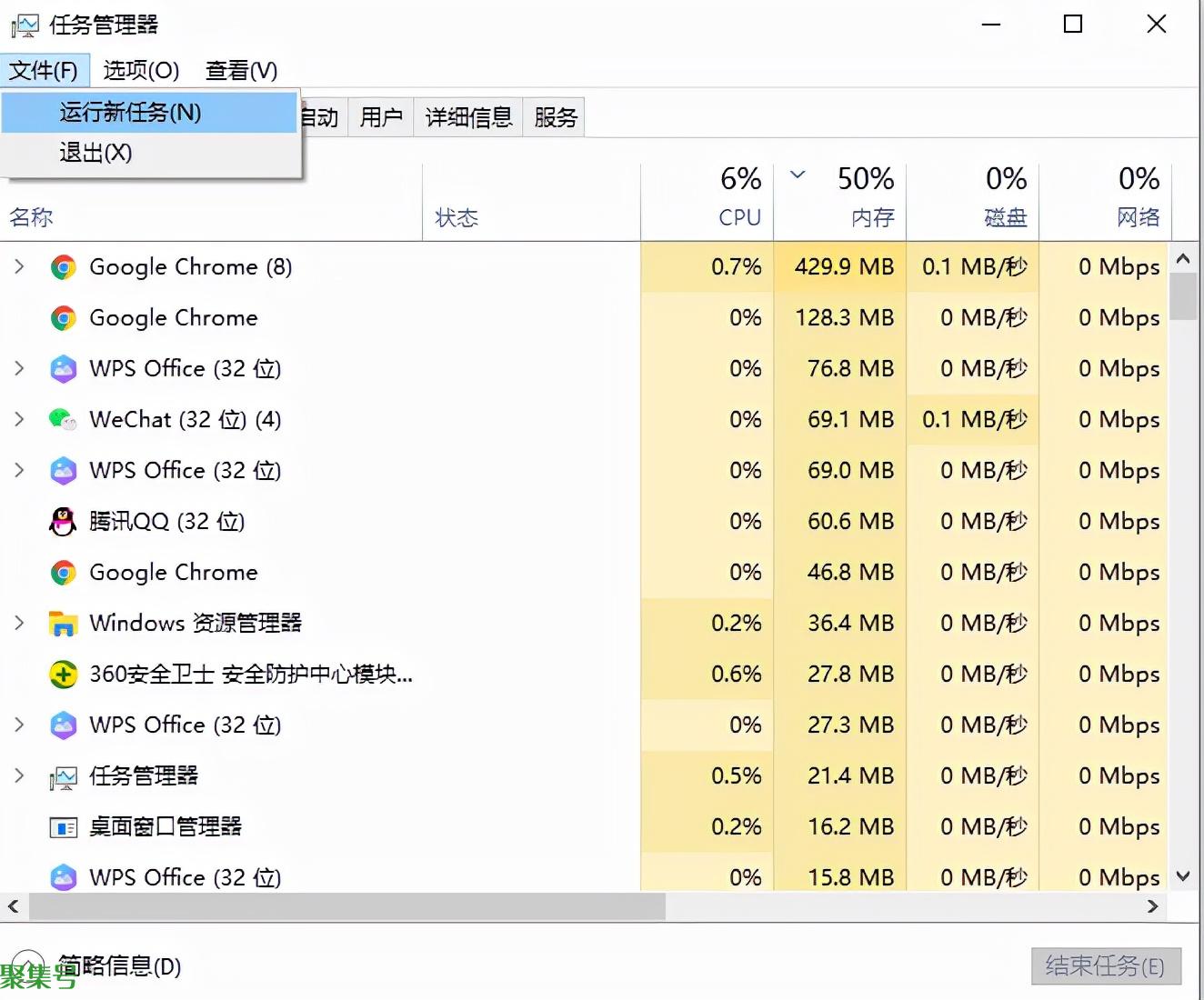Open the 选项(O) menu
This screenshot has height=1000, width=1204.
(x=141, y=70)
